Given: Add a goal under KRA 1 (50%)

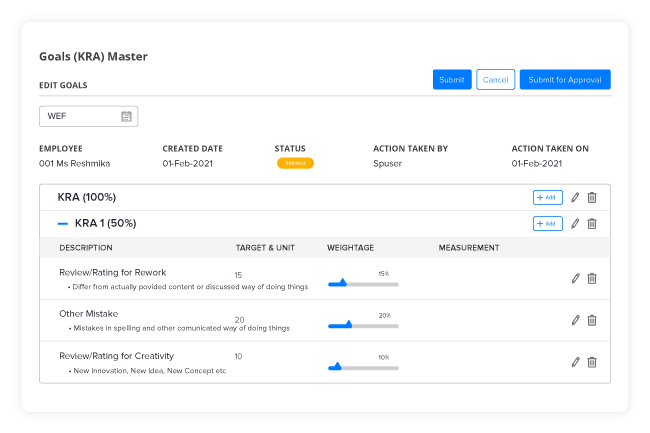Looking at the screenshot, I should [x=547, y=224].
